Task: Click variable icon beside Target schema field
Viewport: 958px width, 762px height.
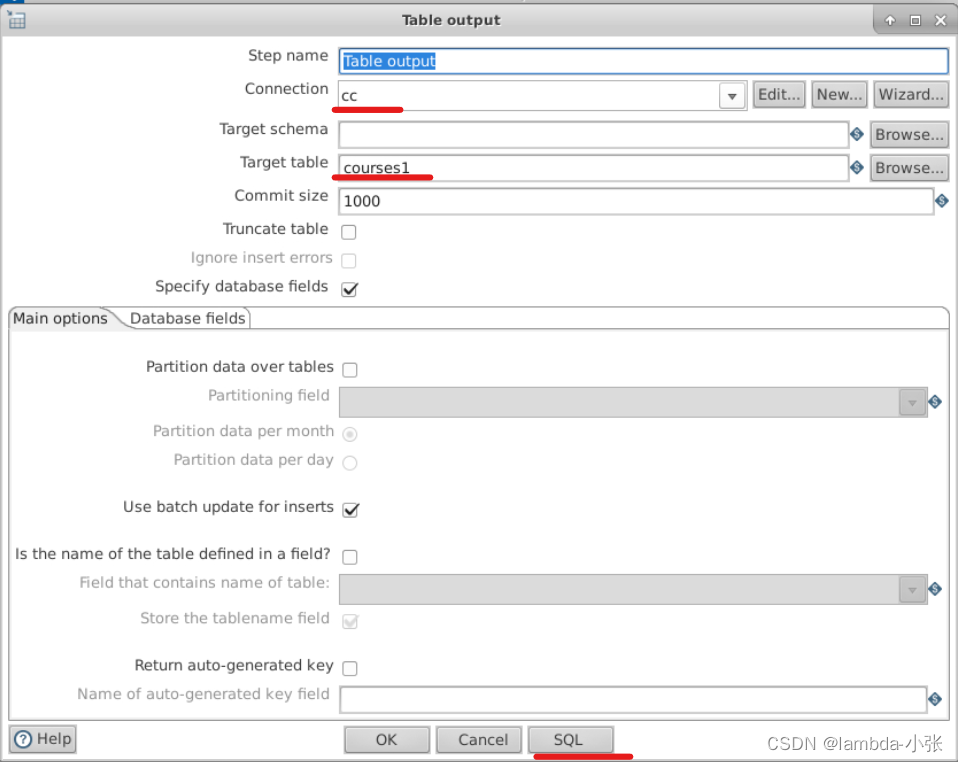Action: (857, 134)
